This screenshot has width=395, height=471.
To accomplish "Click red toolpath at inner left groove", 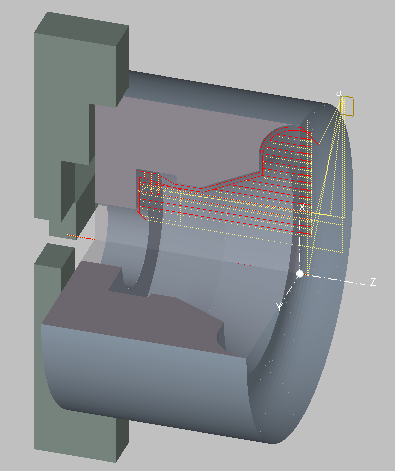I will click(x=147, y=193).
